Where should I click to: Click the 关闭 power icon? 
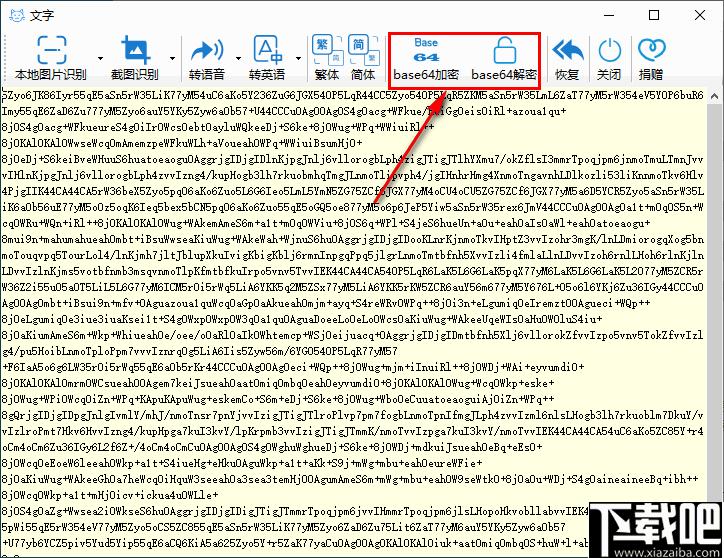point(609,50)
